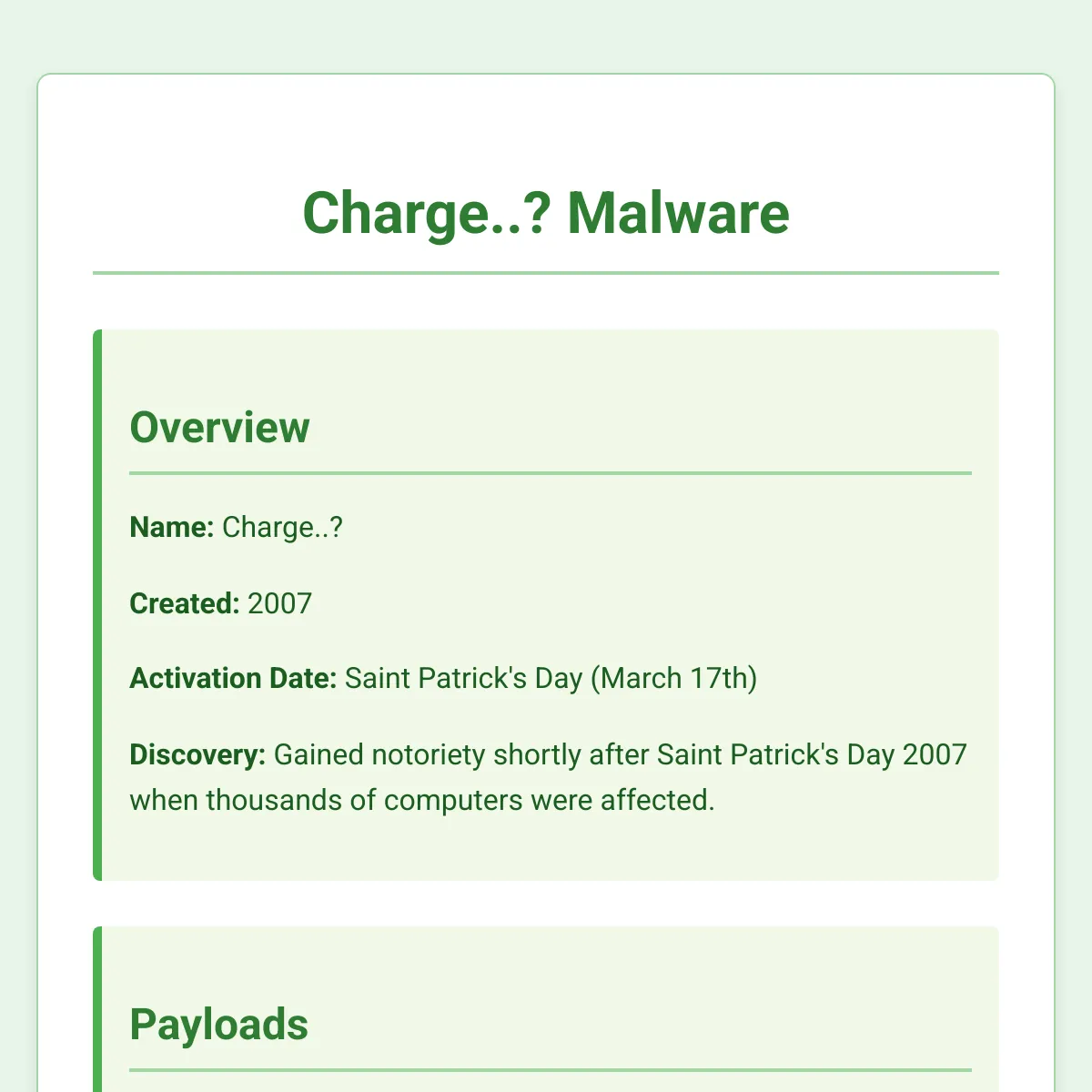Click the bold "Activation Date:" label
Viewport: 1092px width, 1092px height.
[233, 679]
